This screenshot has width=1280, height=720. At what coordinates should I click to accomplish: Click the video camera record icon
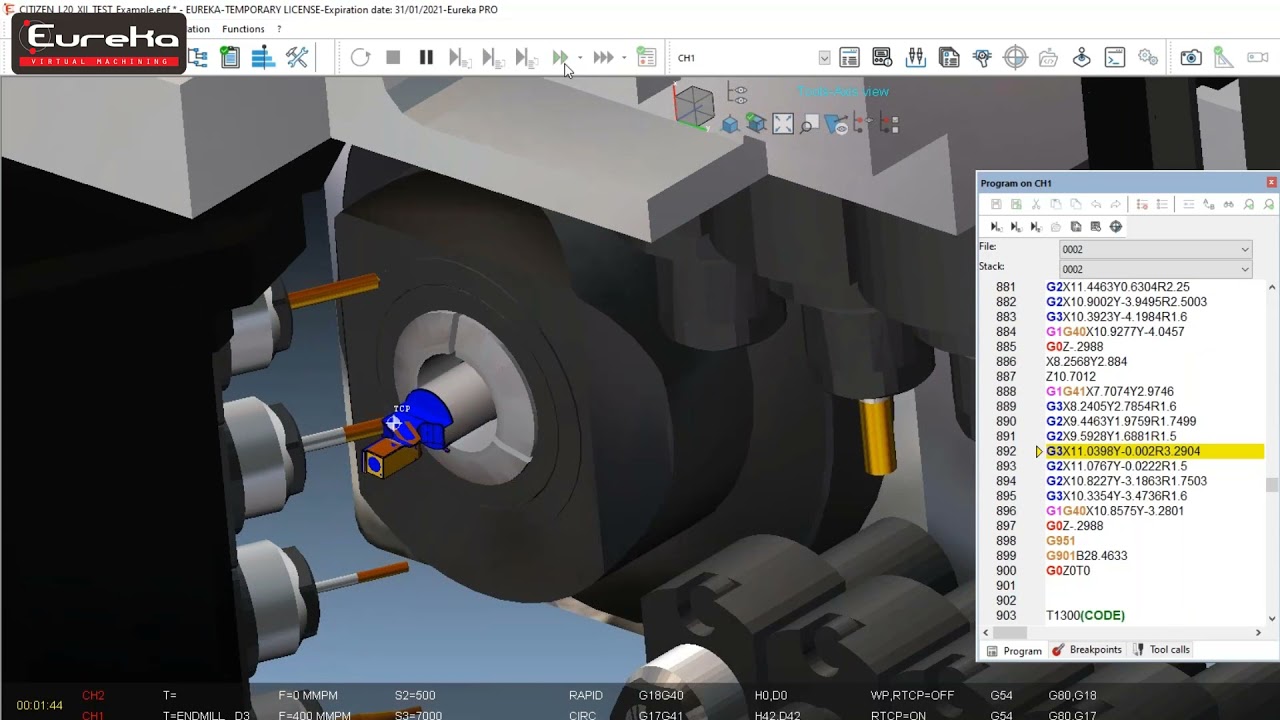[1257, 58]
